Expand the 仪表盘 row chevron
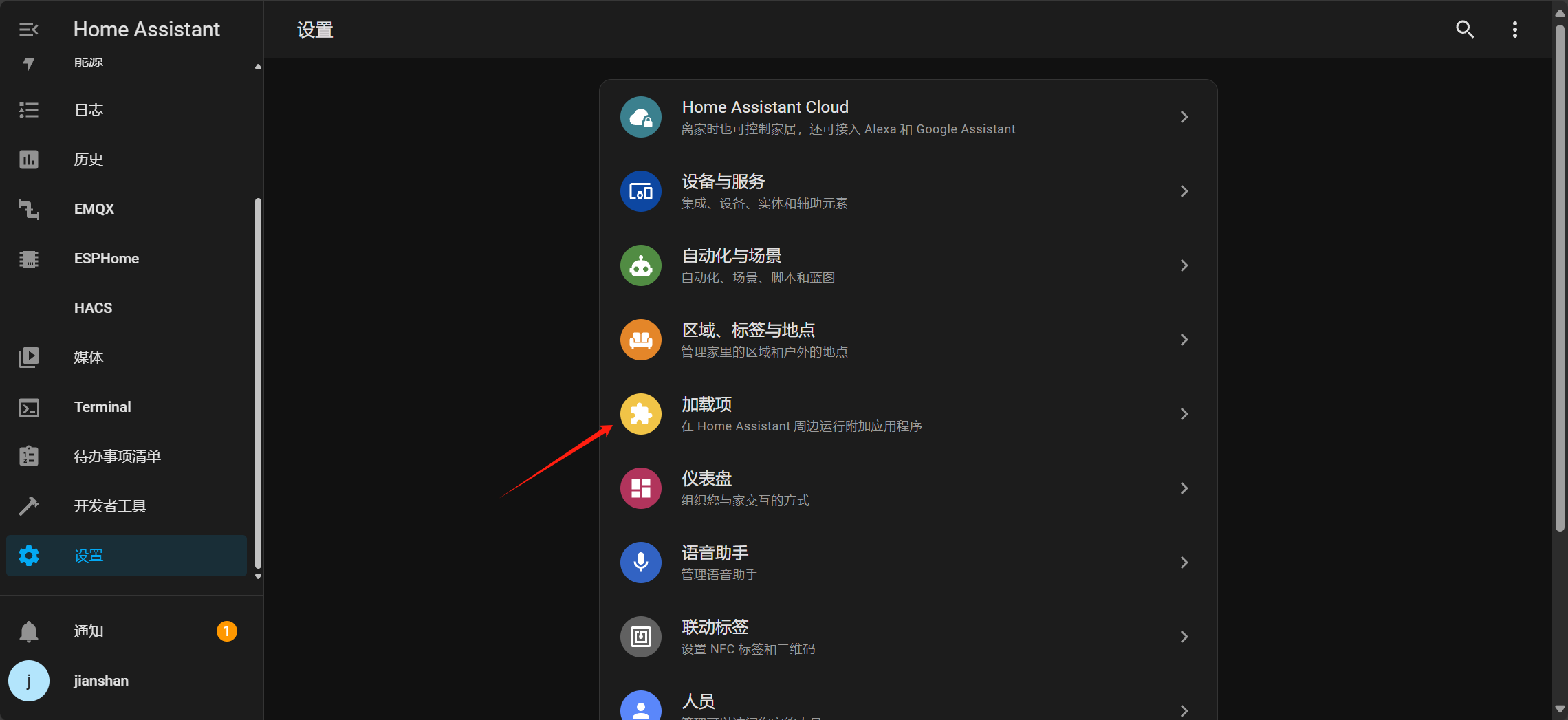This screenshot has height=720, width=1568. 1184,488
